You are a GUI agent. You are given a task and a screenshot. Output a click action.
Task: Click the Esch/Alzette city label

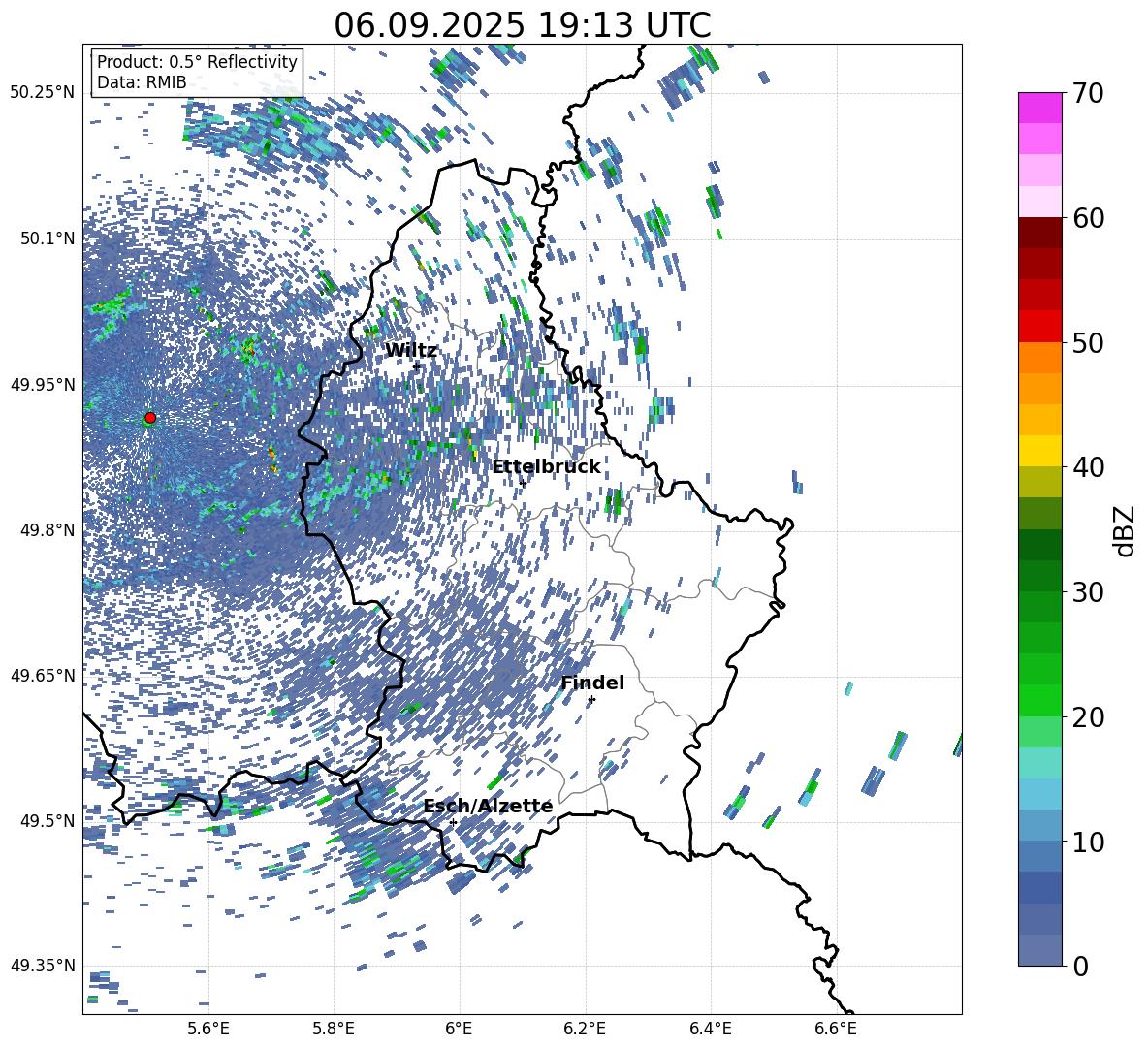(488, 806)
